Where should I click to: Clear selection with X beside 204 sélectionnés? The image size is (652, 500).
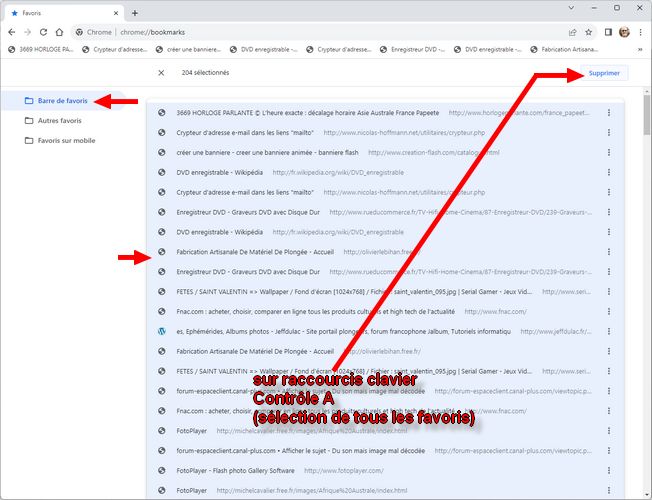coord(161,73)
